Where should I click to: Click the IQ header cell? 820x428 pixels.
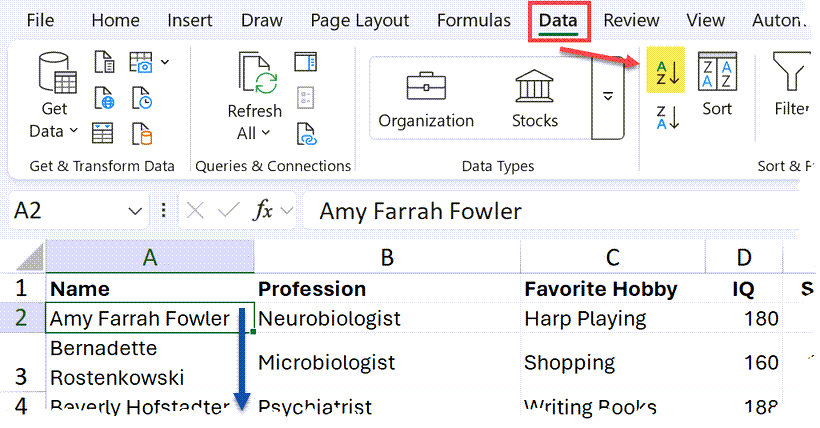(744, 288)
